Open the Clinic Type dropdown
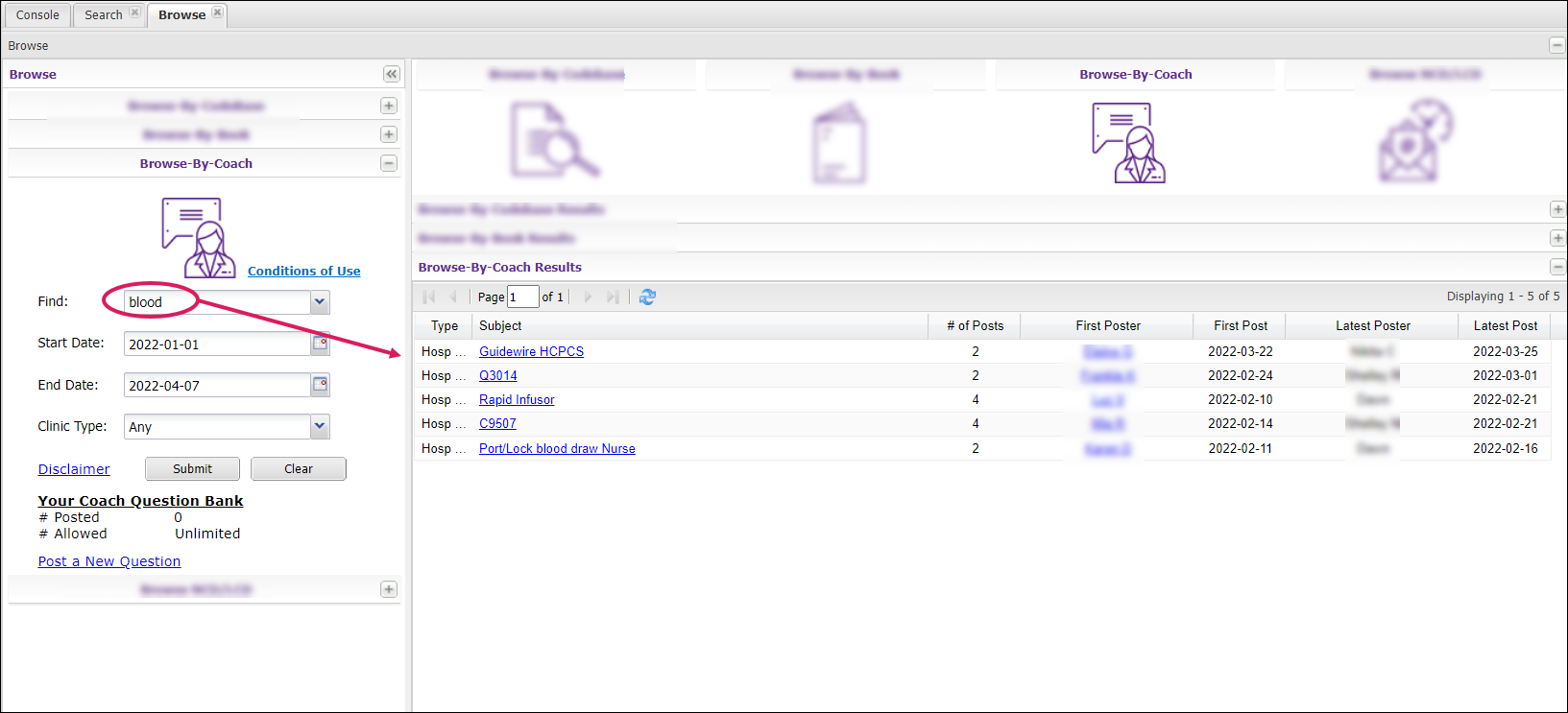This screenshot has height=713, width=1568. click(x=320, y=426)
